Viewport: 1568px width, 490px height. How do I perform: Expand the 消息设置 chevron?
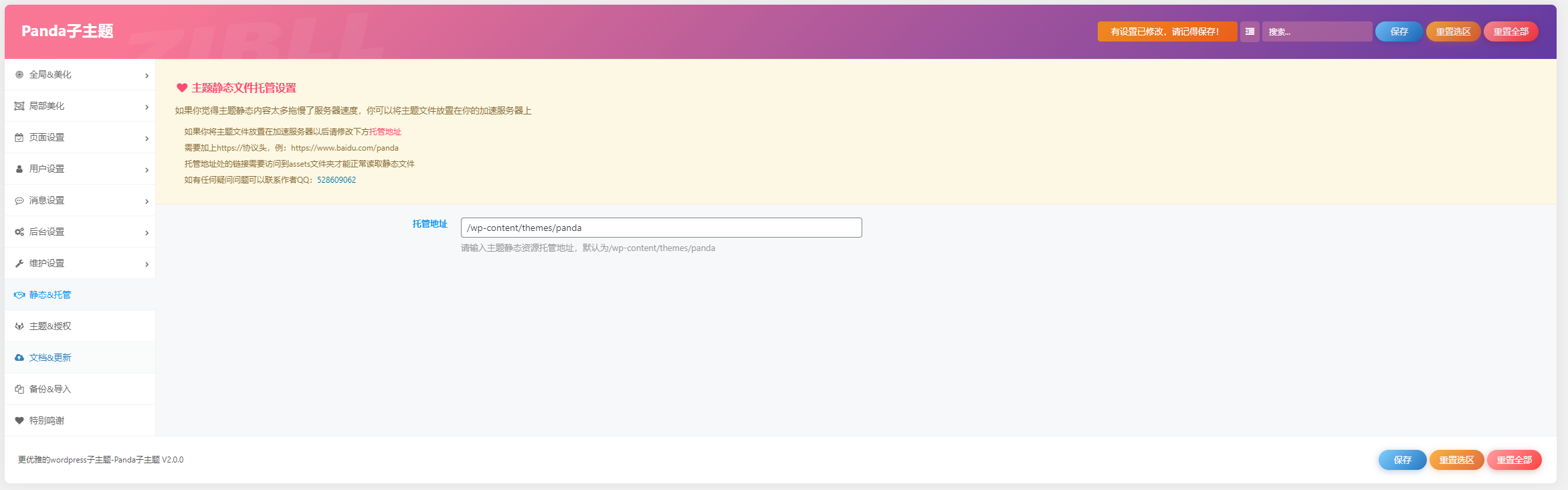point(146,201)
